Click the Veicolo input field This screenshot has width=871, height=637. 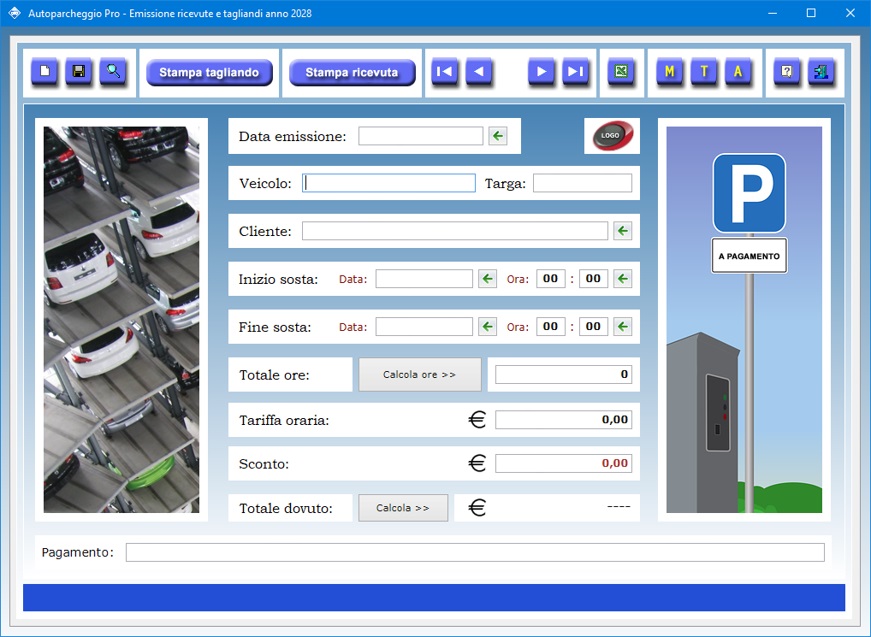tap(389, 183)
